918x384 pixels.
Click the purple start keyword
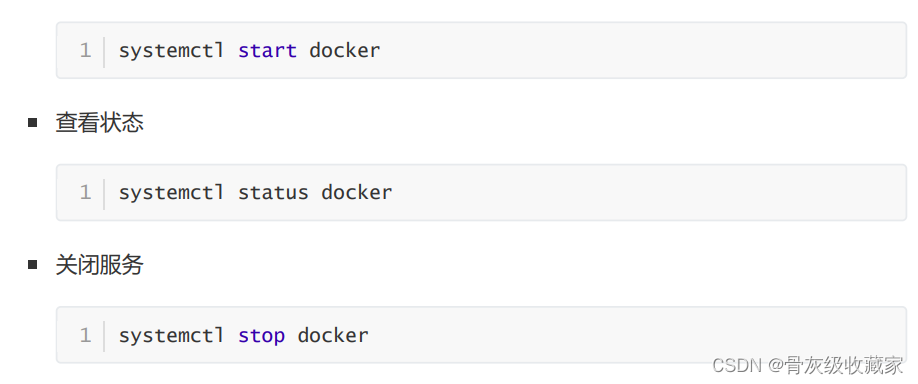(268, 51)
